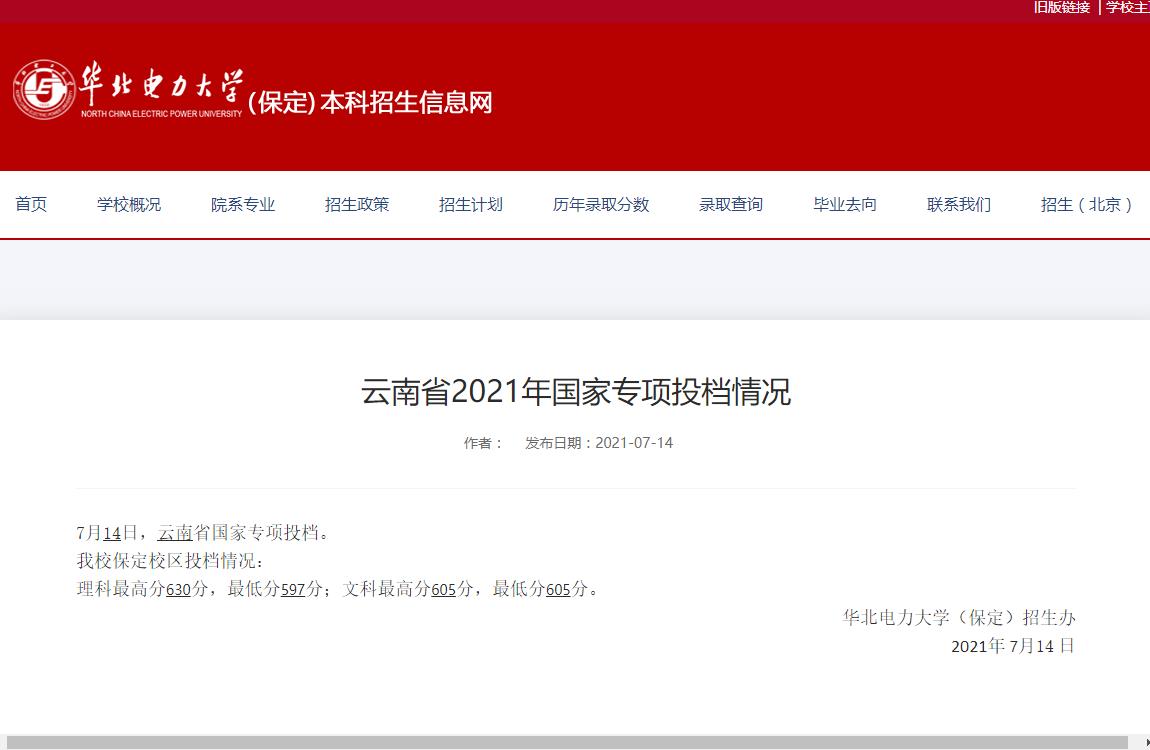Click the 发布日期：2021-07-14 text
Screen dimensions: 1150x750
599,443
